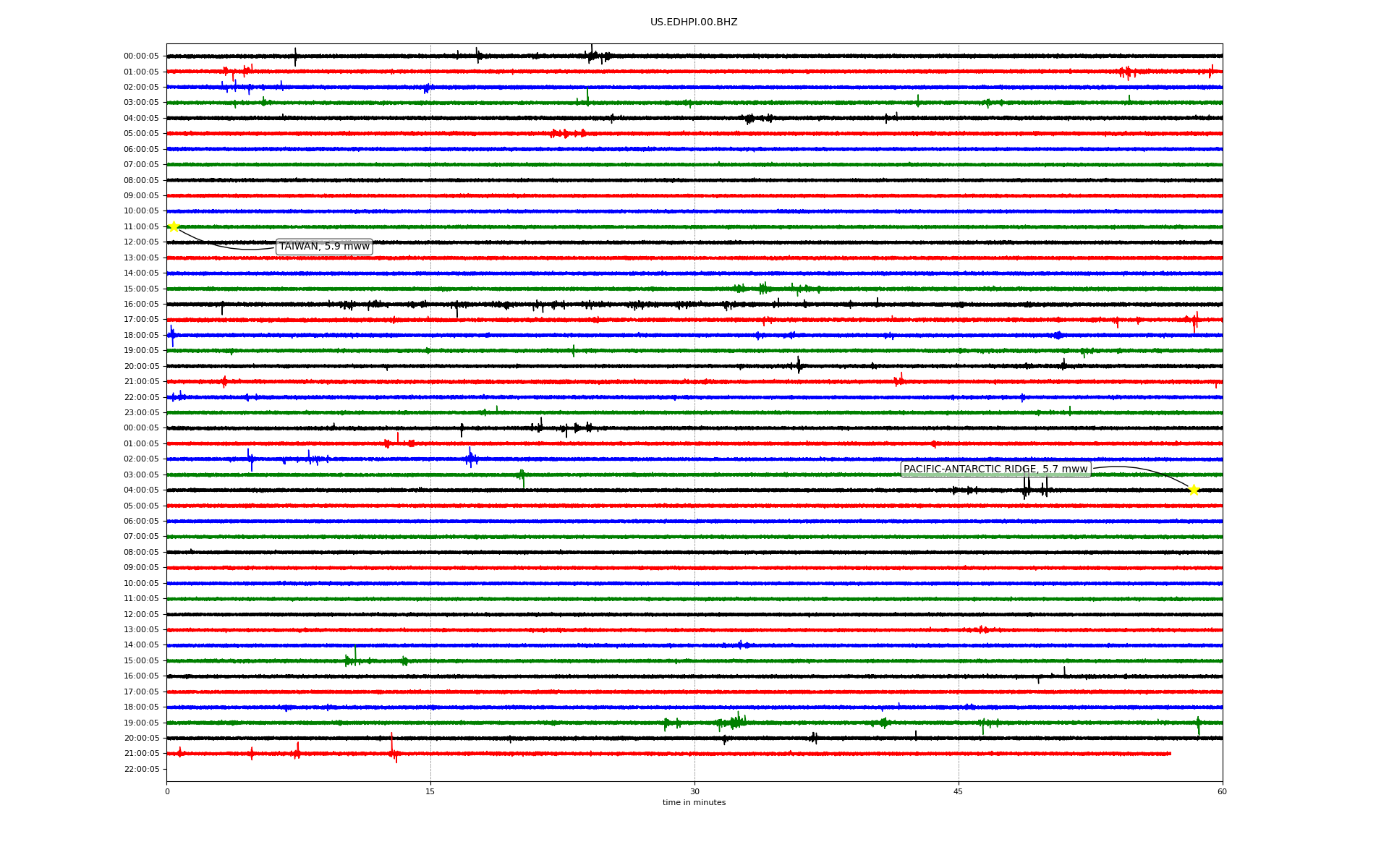Click the 16:00:05 label of noisy black trace

[x=141, y=304]
